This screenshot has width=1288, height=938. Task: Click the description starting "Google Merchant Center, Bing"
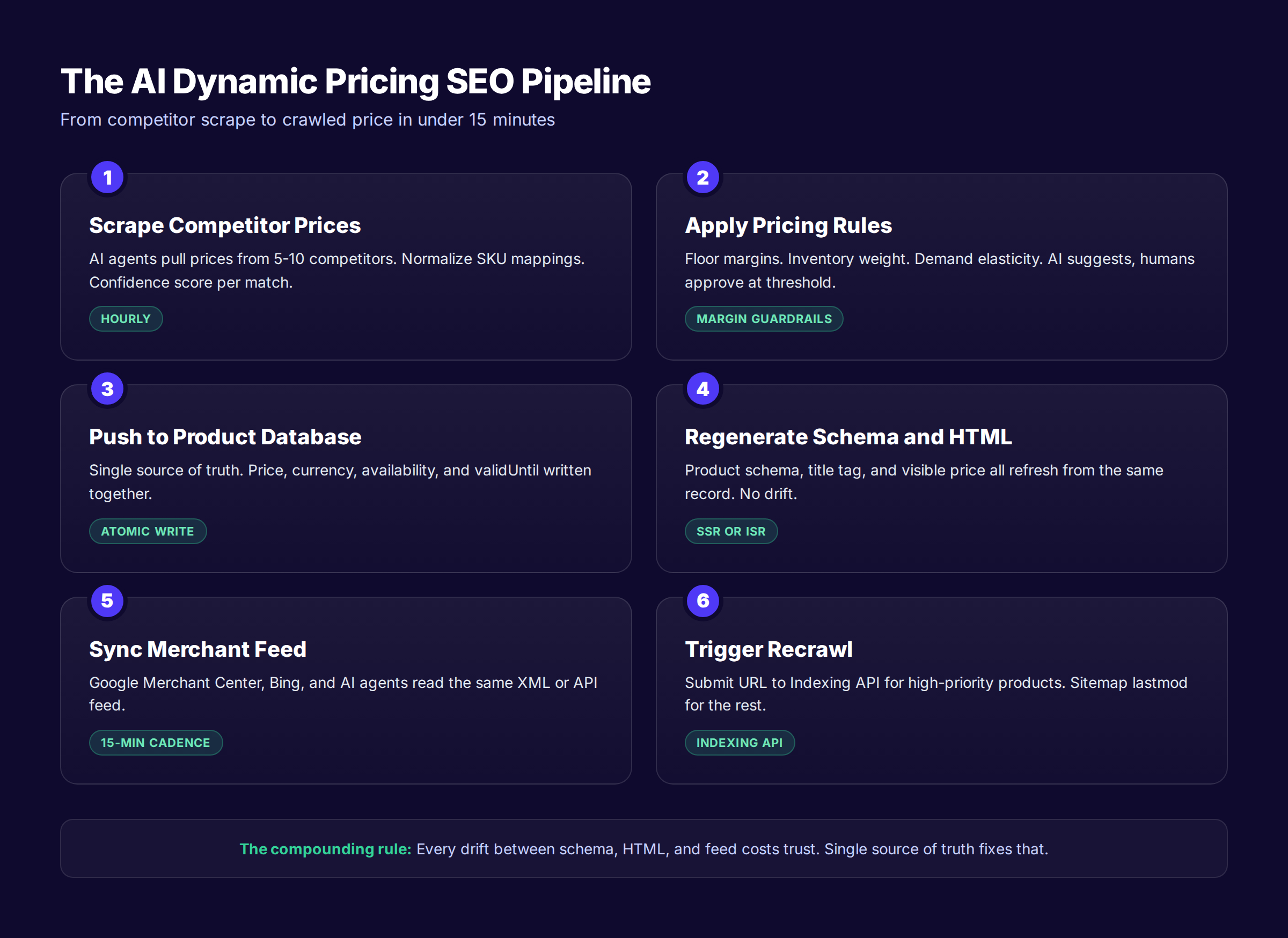[x=343, y=694]
